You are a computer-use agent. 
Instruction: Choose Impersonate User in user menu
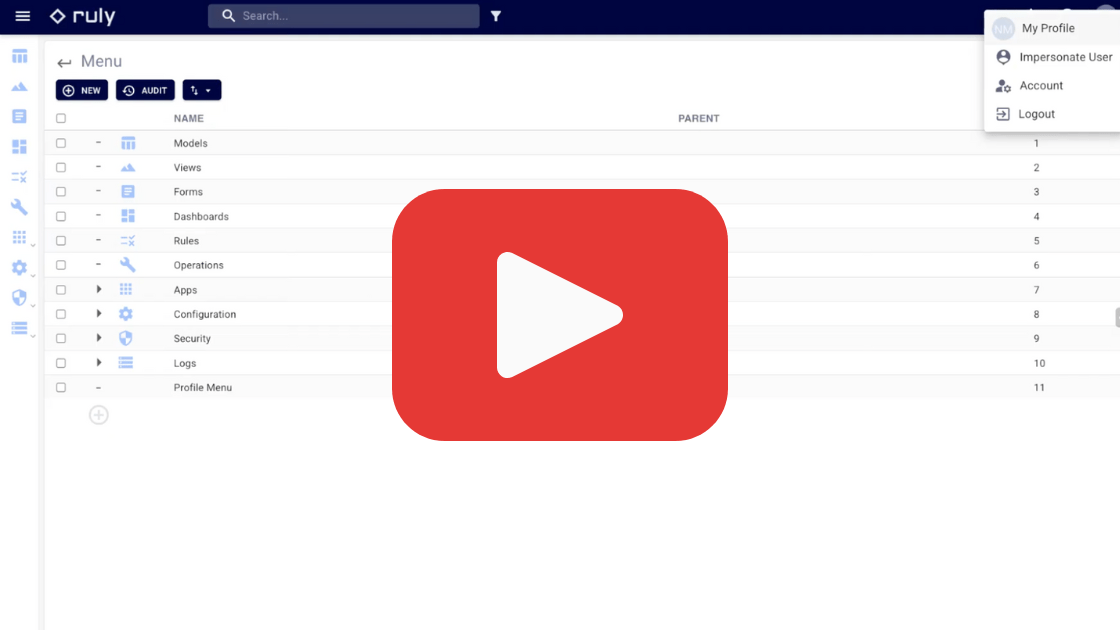coord(1052,57)
